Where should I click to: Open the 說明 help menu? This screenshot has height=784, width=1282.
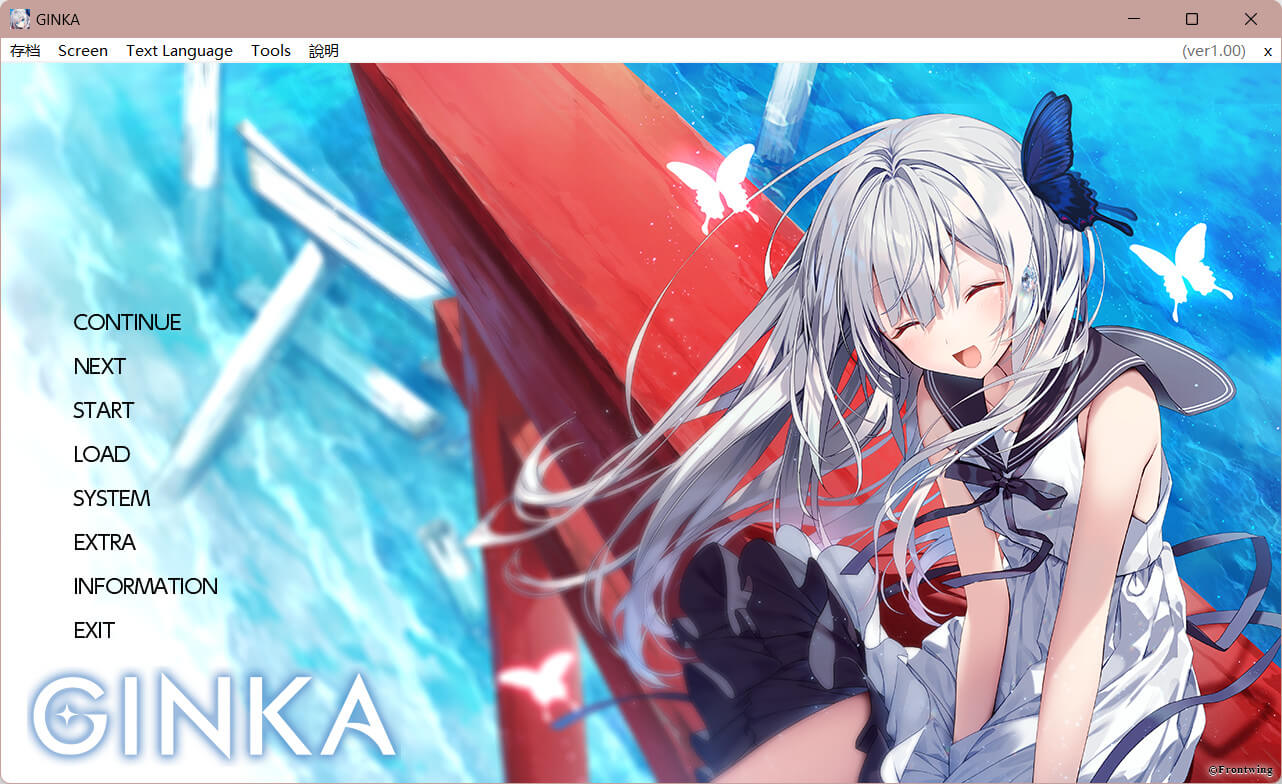click(324, 51)
